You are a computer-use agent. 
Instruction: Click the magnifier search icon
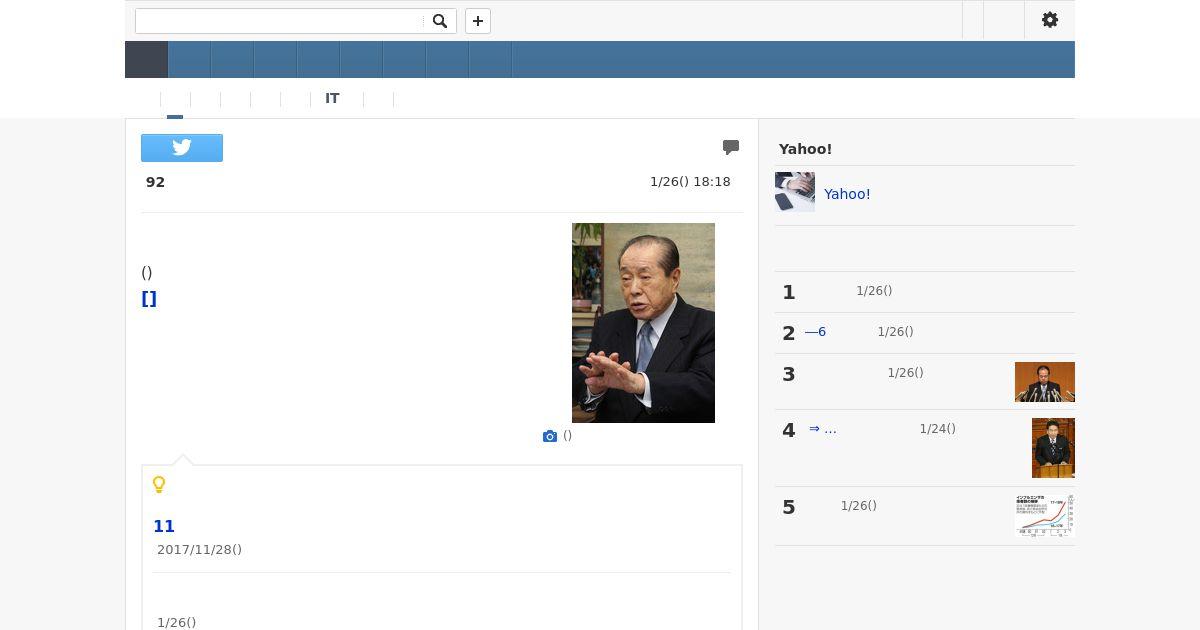(439, 21)
